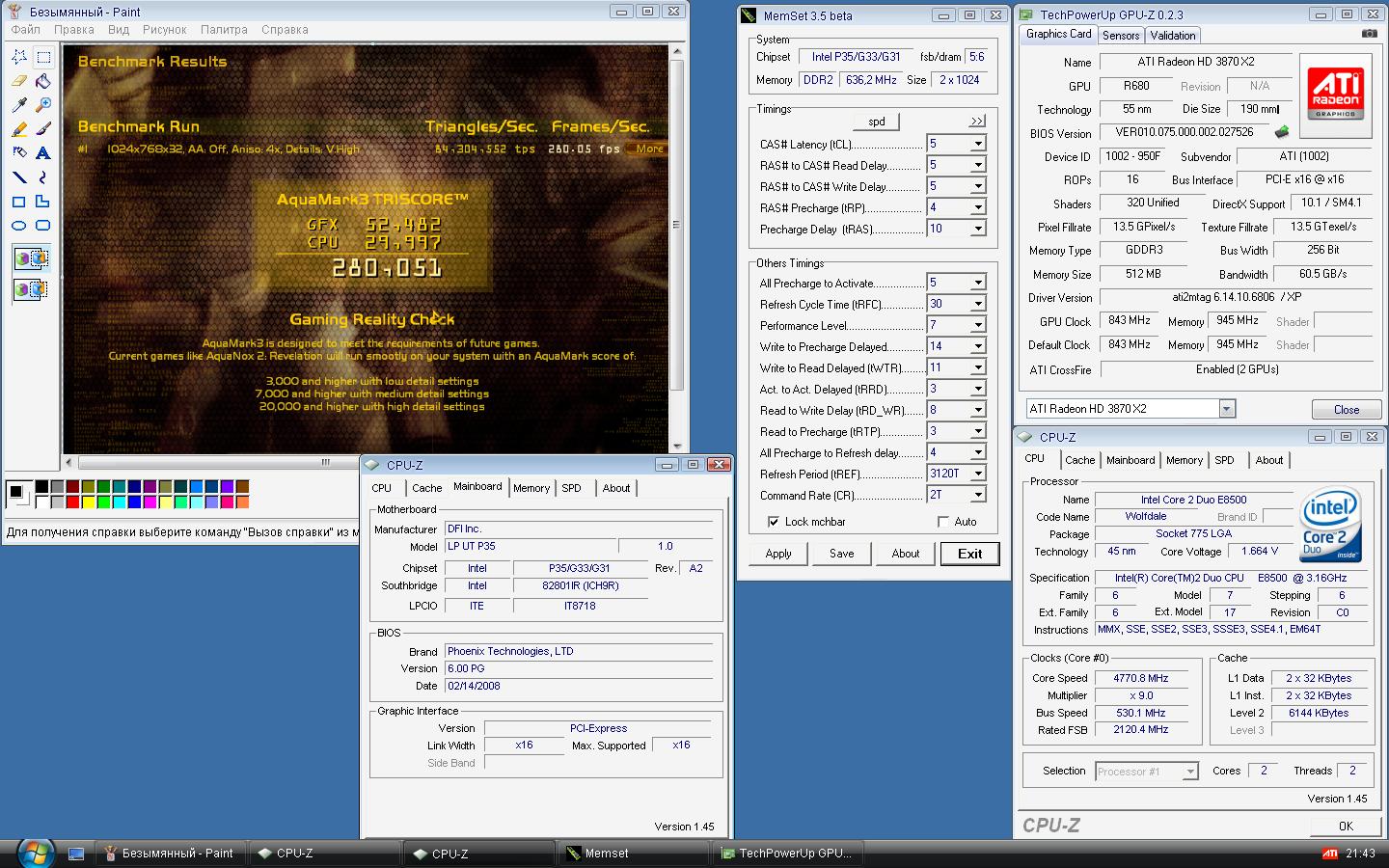Open the About tab in front CPU-Z window
Screen dimensions: 1389x868
616,488
